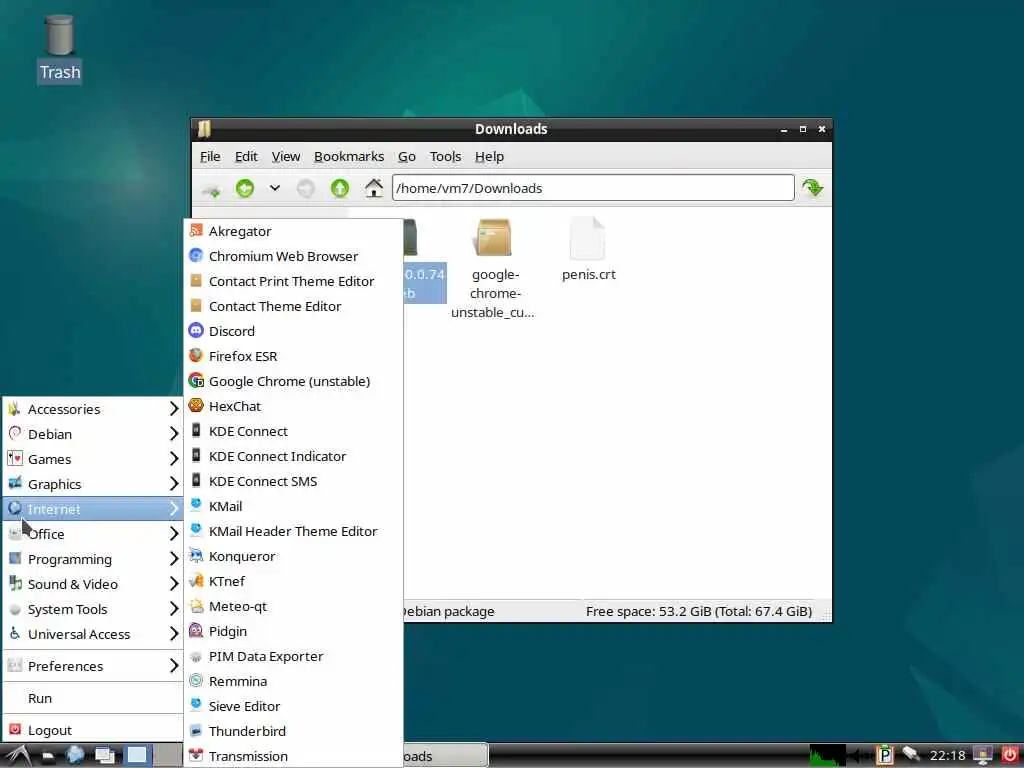
Task: Open KMail Header Theme Editor icon
Action: point(196,531)
